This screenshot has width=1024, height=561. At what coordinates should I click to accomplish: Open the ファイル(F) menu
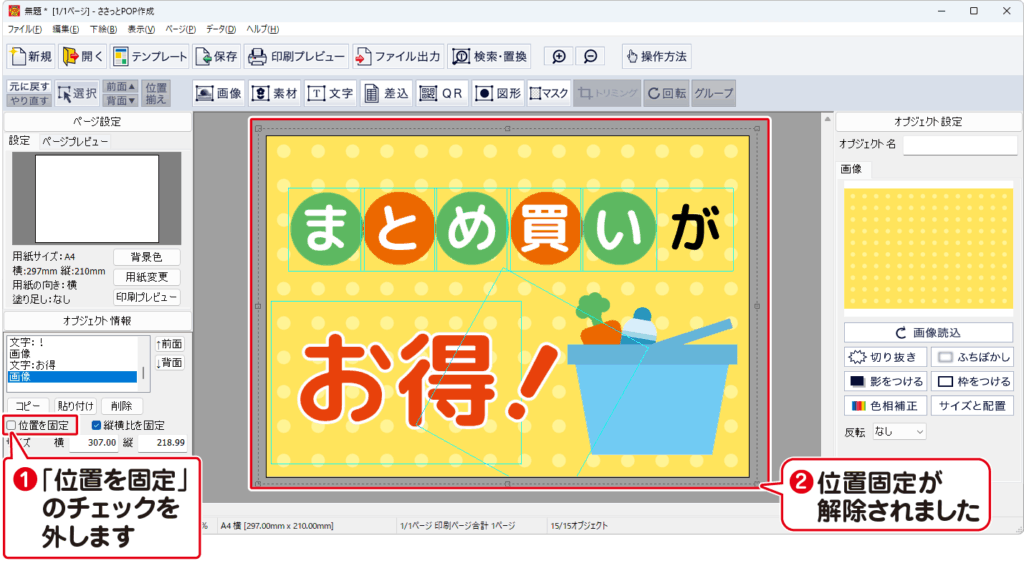(25, 29)
